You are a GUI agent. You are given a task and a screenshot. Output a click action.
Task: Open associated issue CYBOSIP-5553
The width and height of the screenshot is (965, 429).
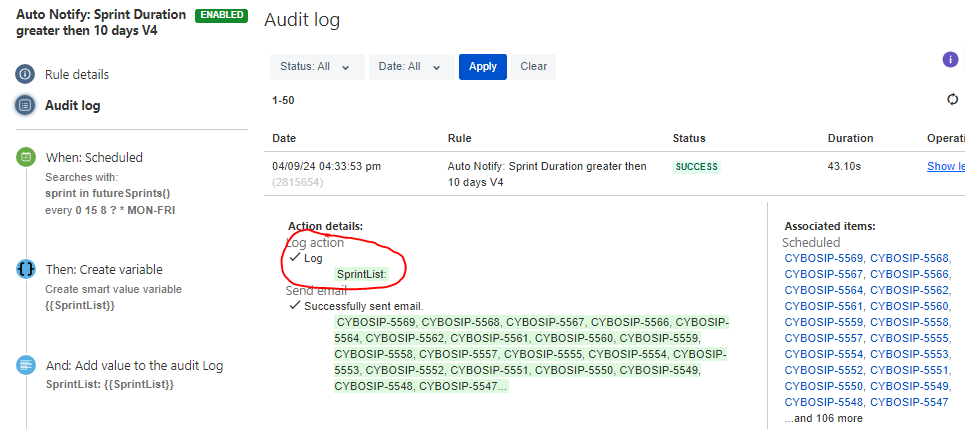tap(910, 354)
